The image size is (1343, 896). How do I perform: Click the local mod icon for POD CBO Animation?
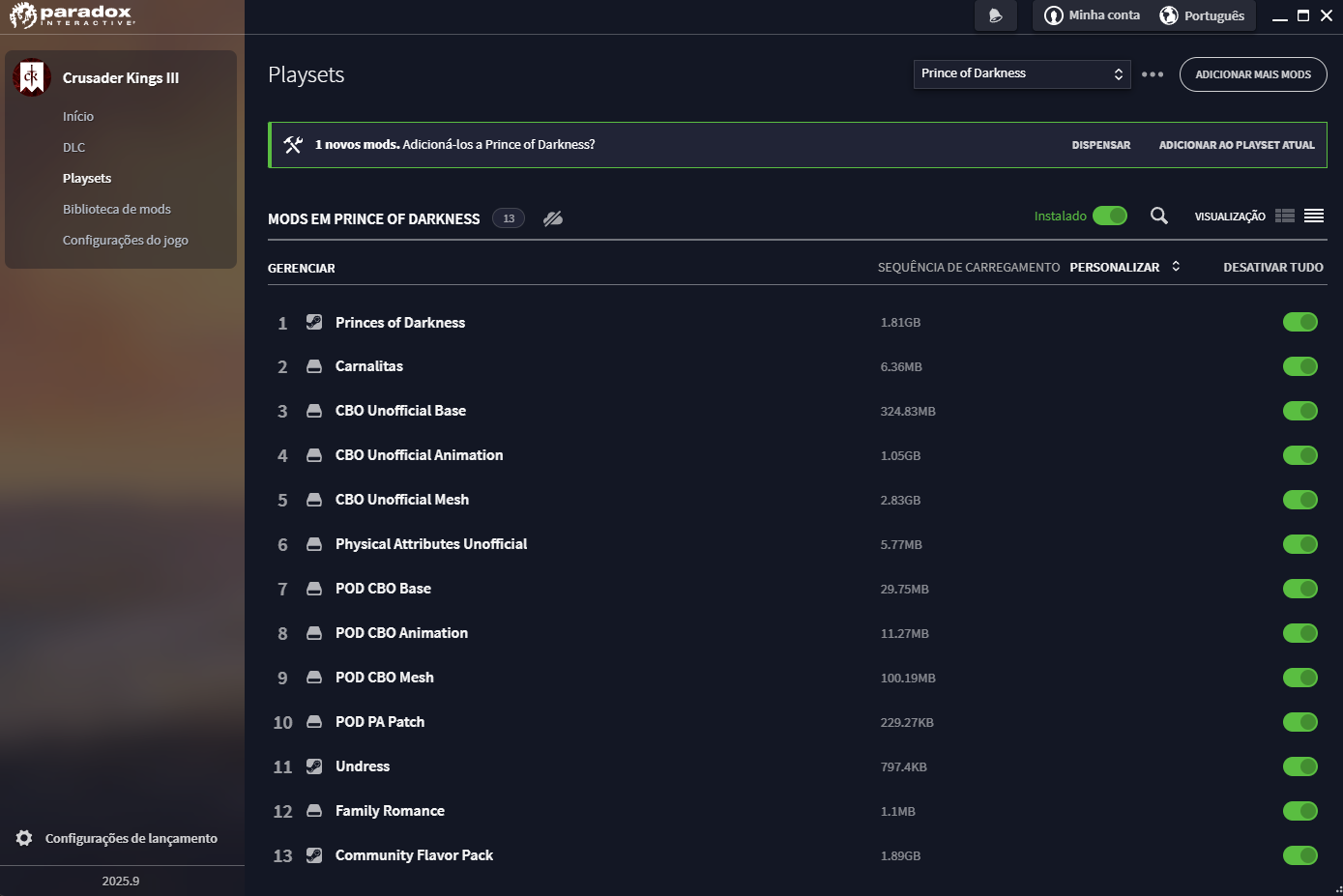click(314, 633)
